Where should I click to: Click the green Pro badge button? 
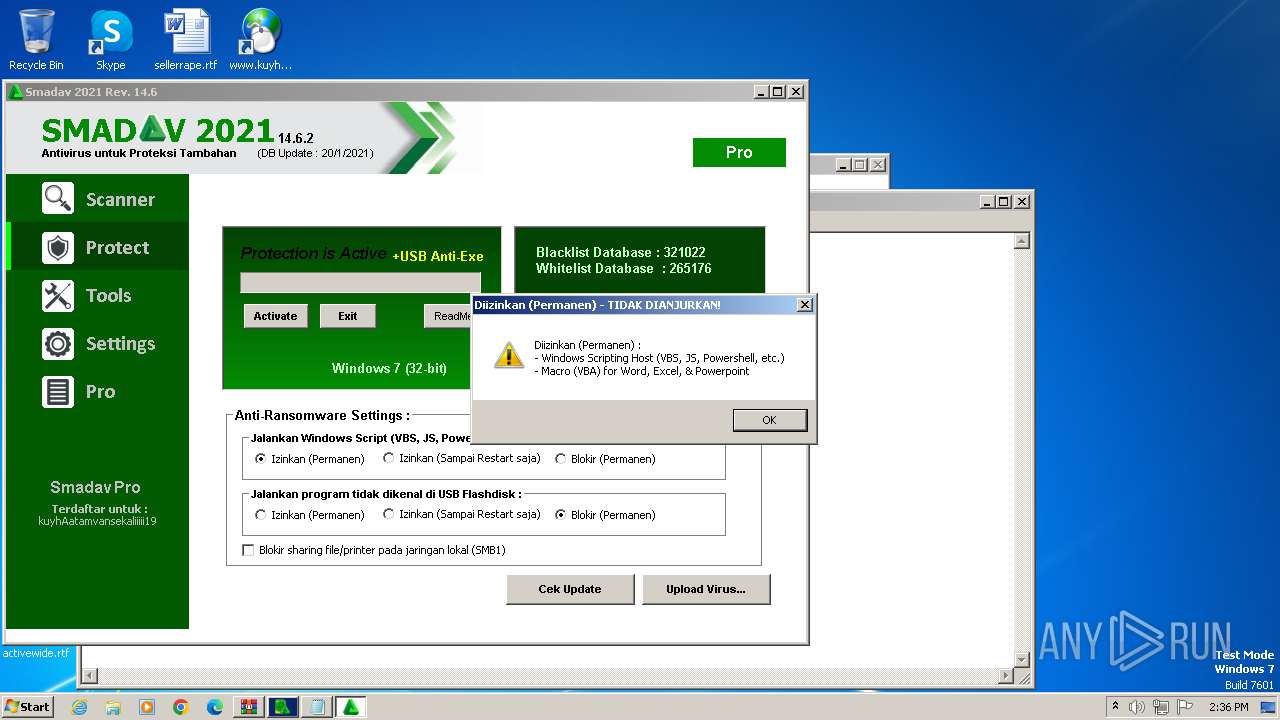(739, 152)
